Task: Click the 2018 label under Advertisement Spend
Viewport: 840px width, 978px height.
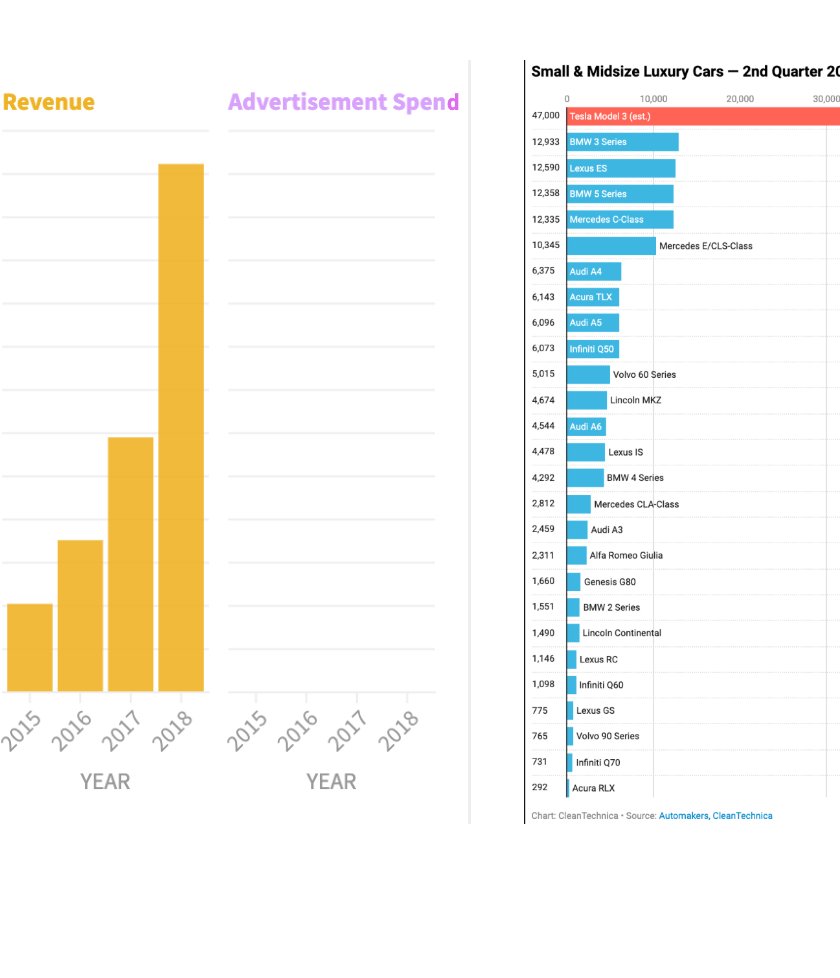Action: click(398, 730)
